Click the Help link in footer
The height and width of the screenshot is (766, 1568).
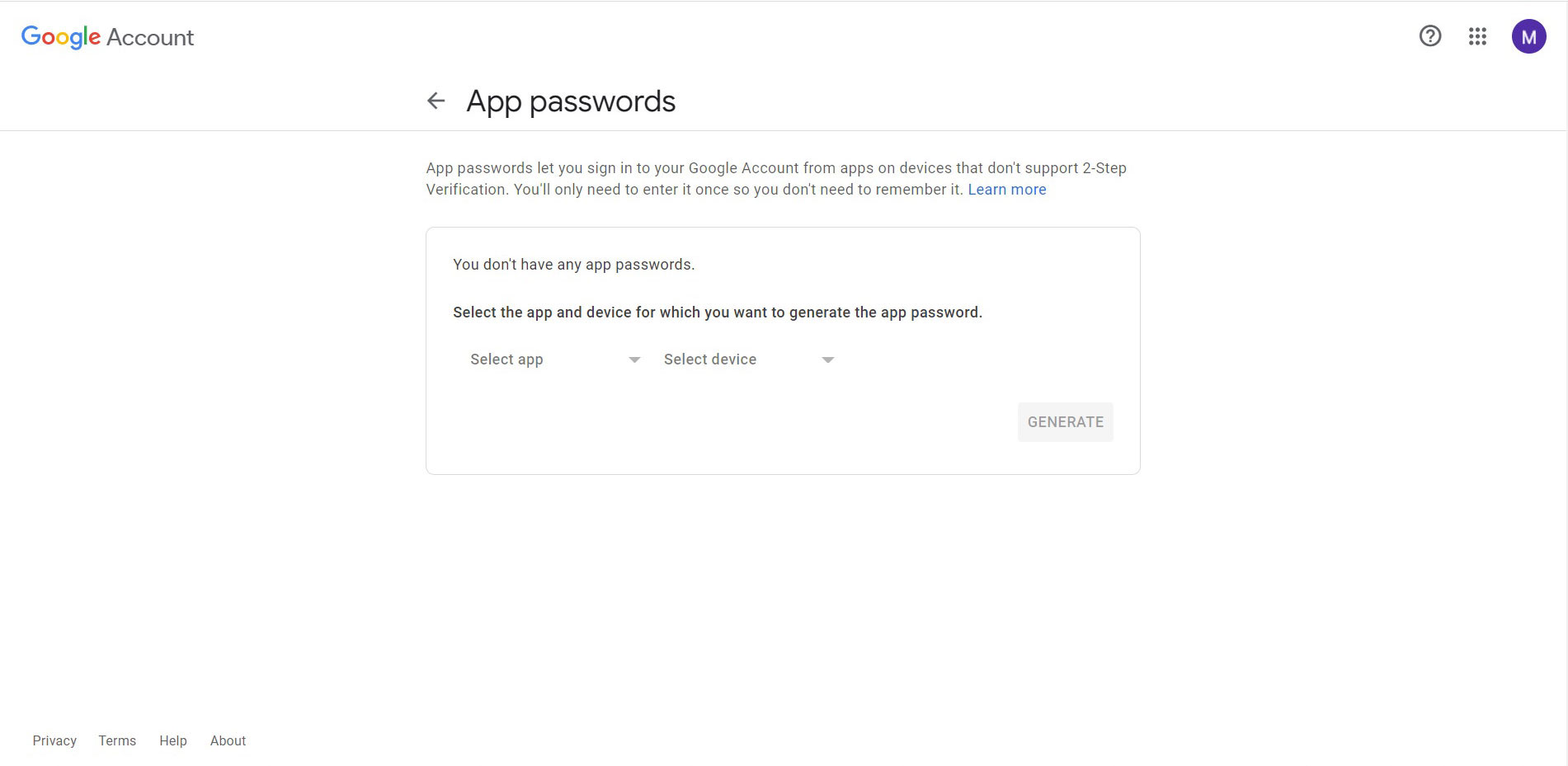pos(173,740)
